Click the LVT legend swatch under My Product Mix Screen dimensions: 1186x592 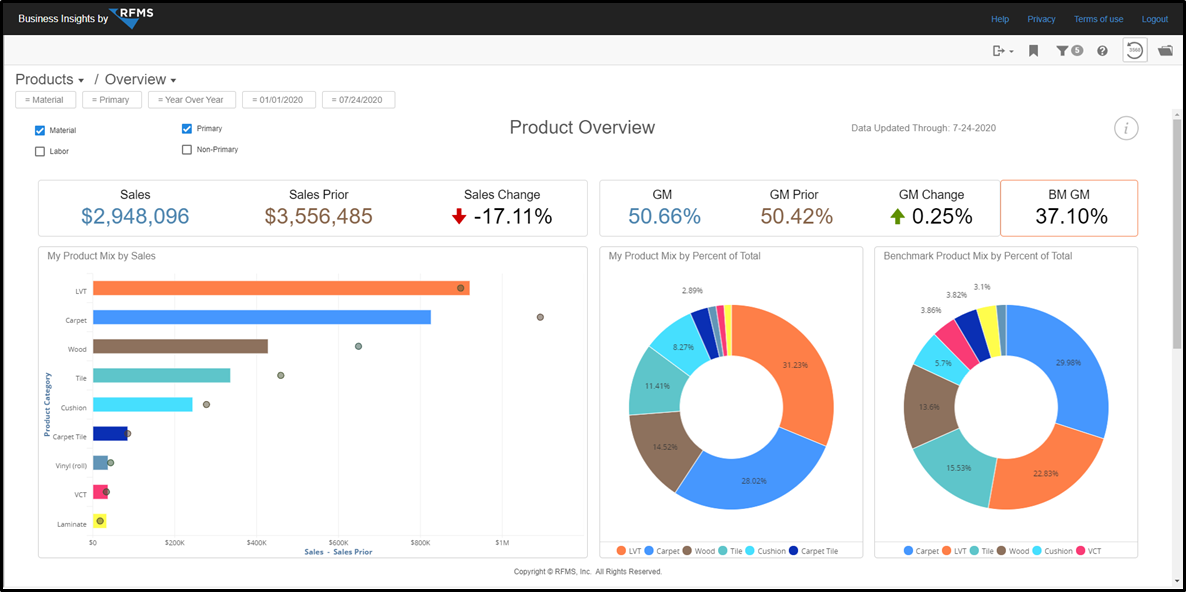(621, 551)
